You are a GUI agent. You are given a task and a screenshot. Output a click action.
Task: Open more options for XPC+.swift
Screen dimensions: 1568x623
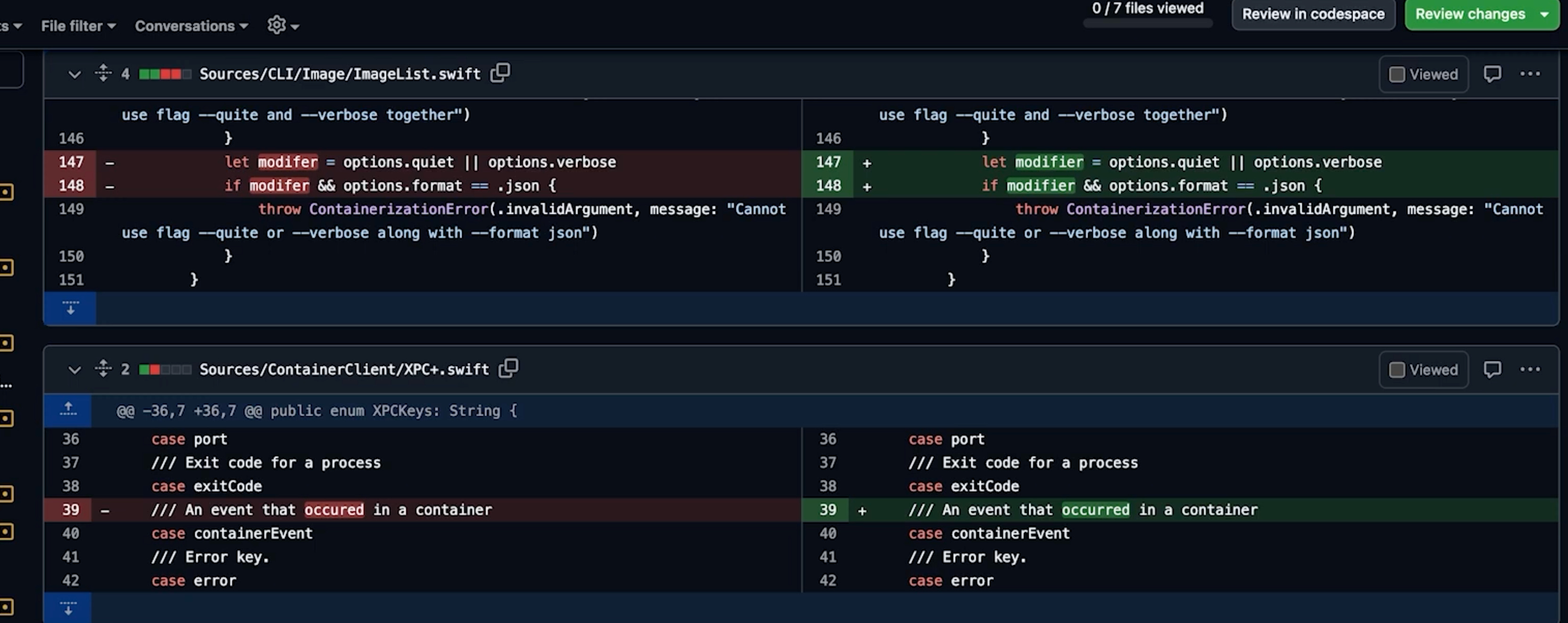[1530, 370]
